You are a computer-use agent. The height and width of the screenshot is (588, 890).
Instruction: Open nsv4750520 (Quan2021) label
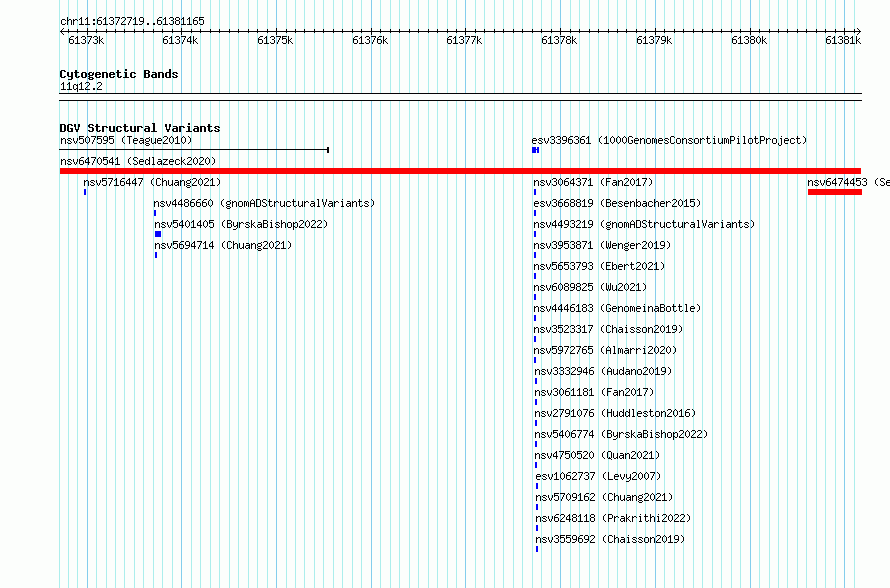[598, 455]
